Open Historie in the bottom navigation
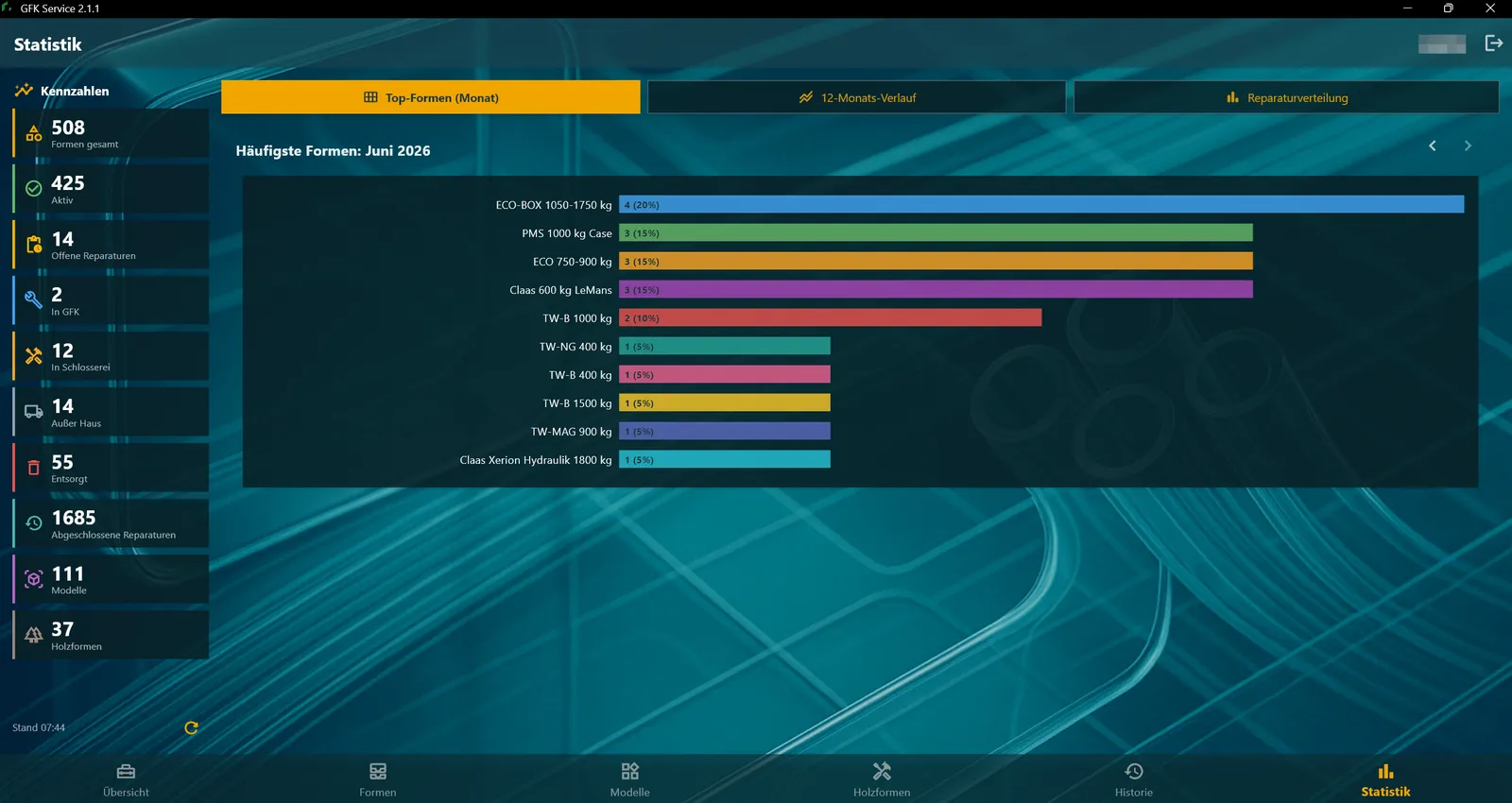 point(1134,780)
